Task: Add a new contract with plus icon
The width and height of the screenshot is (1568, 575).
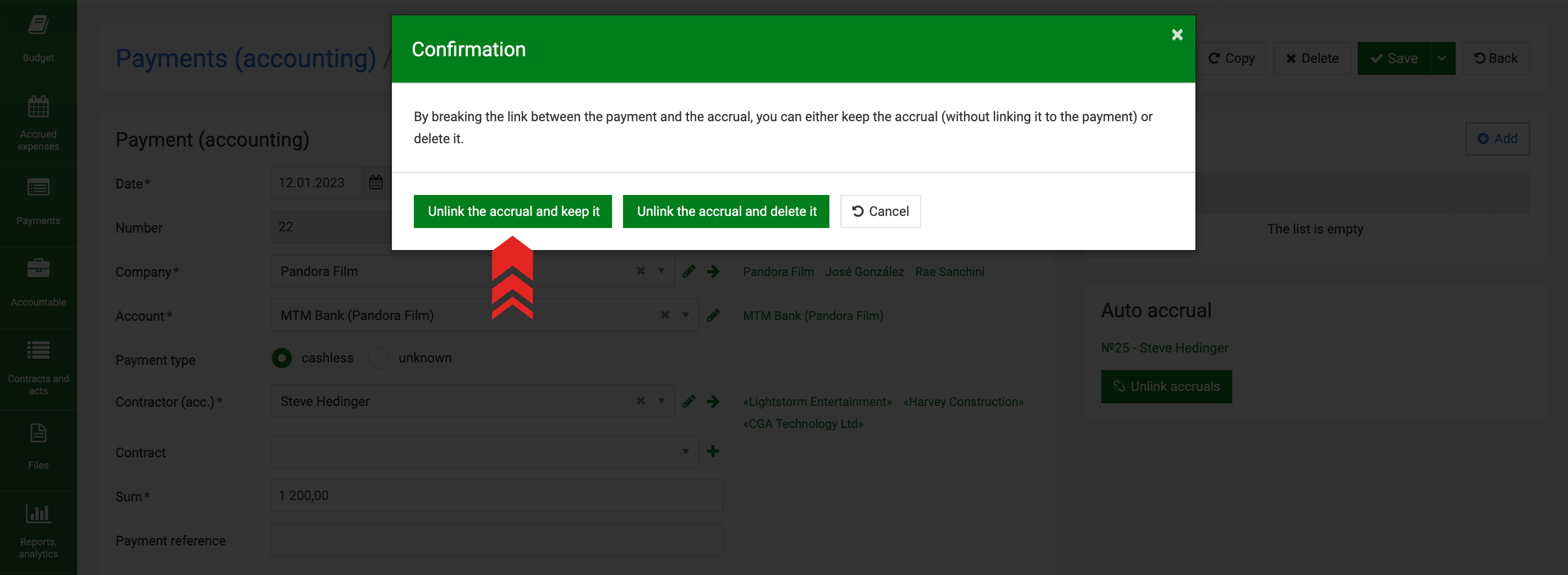Action: 713,451
